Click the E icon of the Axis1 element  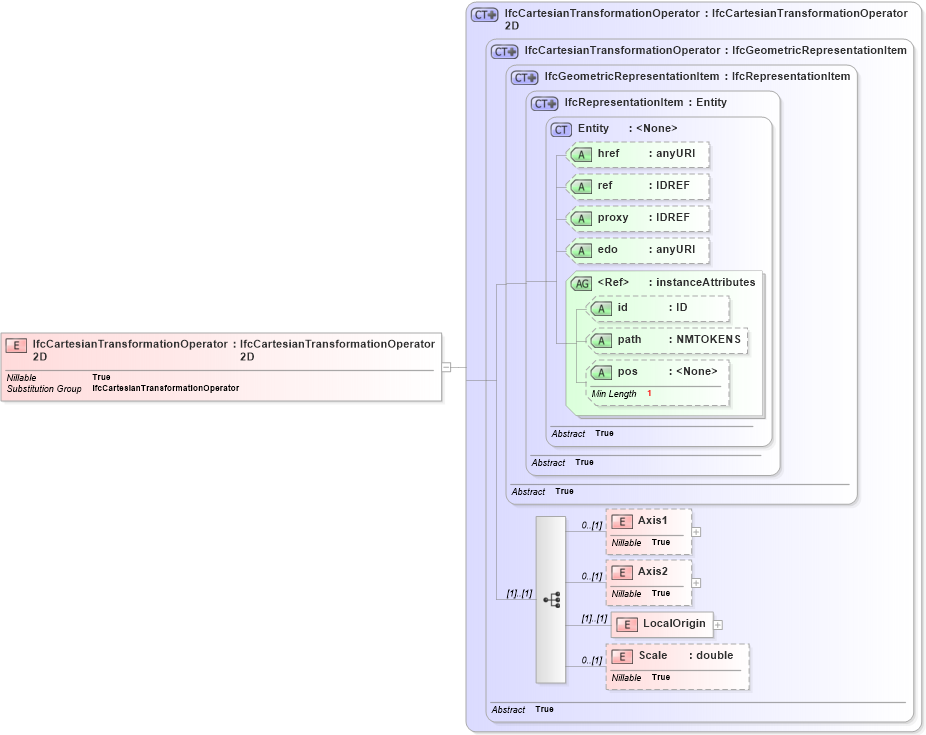[622, 520]
